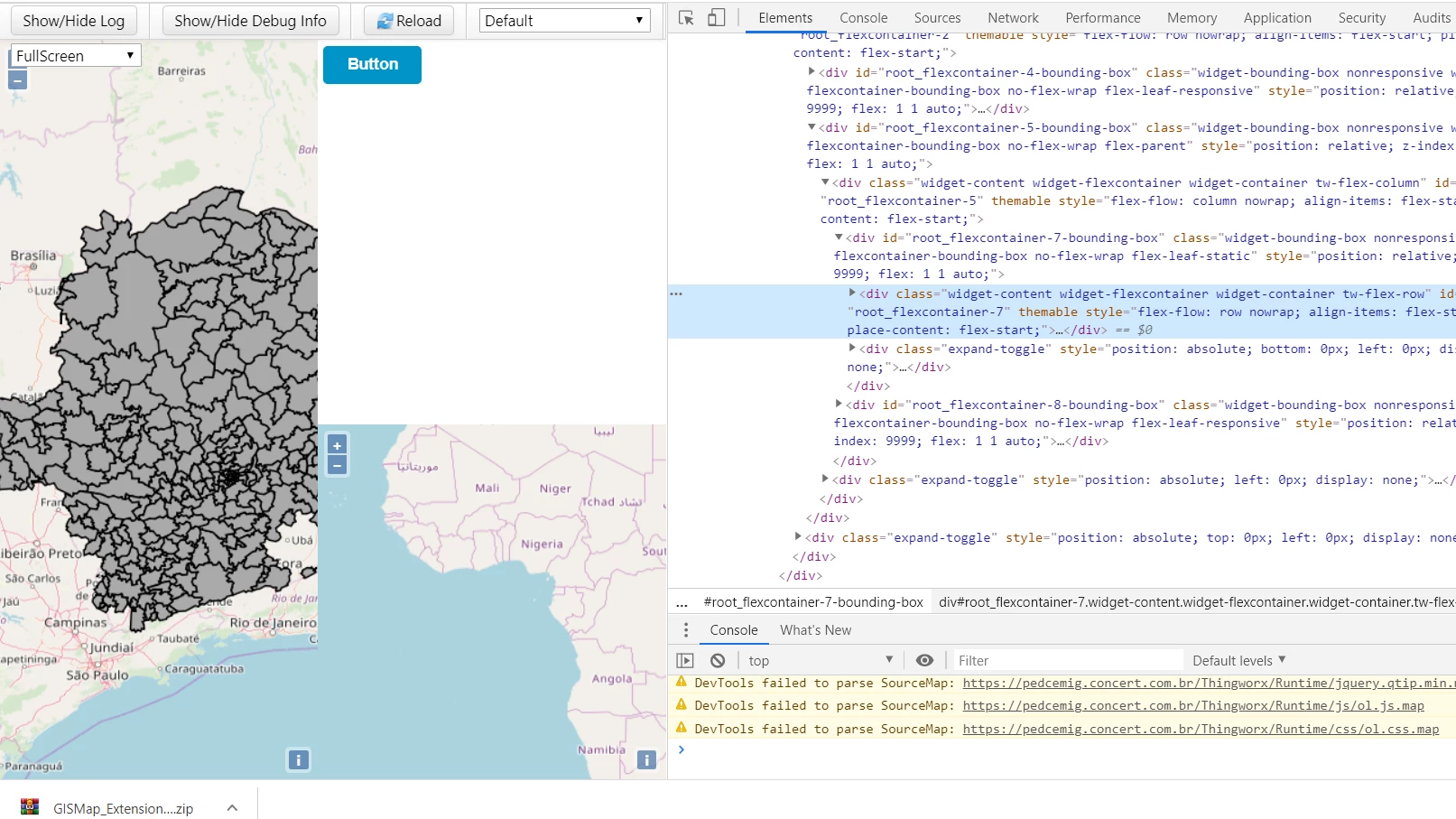Select the Console drawer tab
This screenshot has width=1456, height=819.
click(733, 630)
